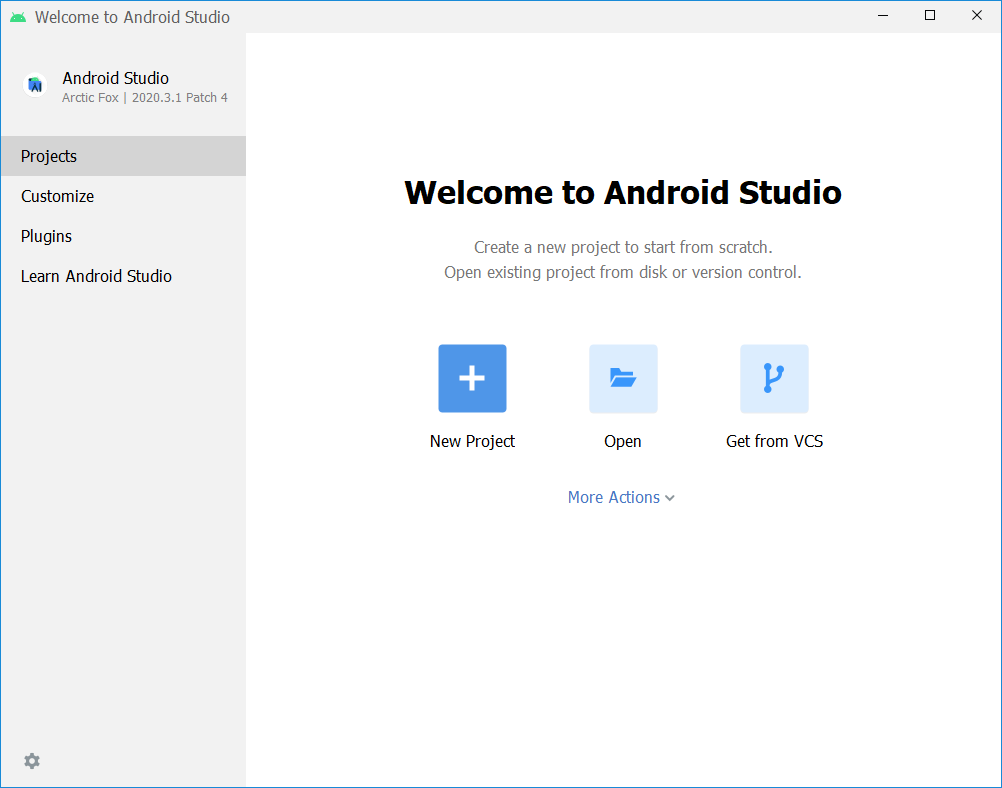Click the New Project label

(x=471, y=441)
